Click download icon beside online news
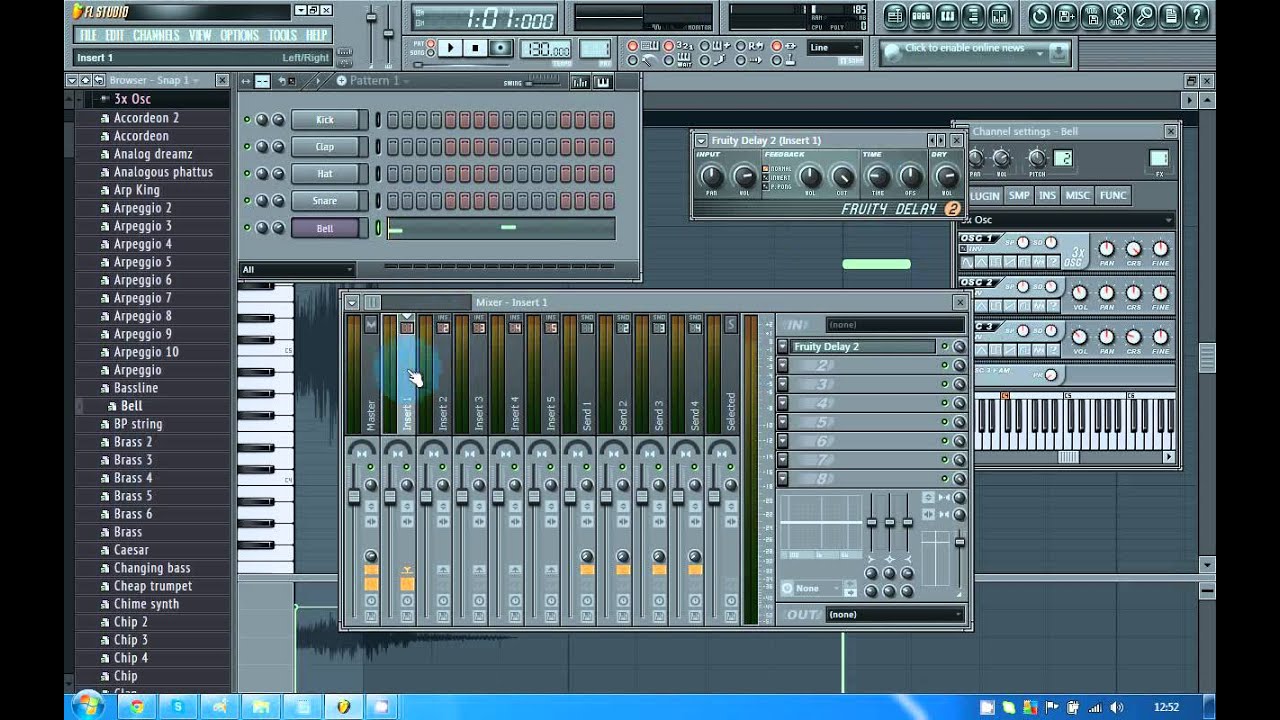1280x720 pixels. [1059, 53]
